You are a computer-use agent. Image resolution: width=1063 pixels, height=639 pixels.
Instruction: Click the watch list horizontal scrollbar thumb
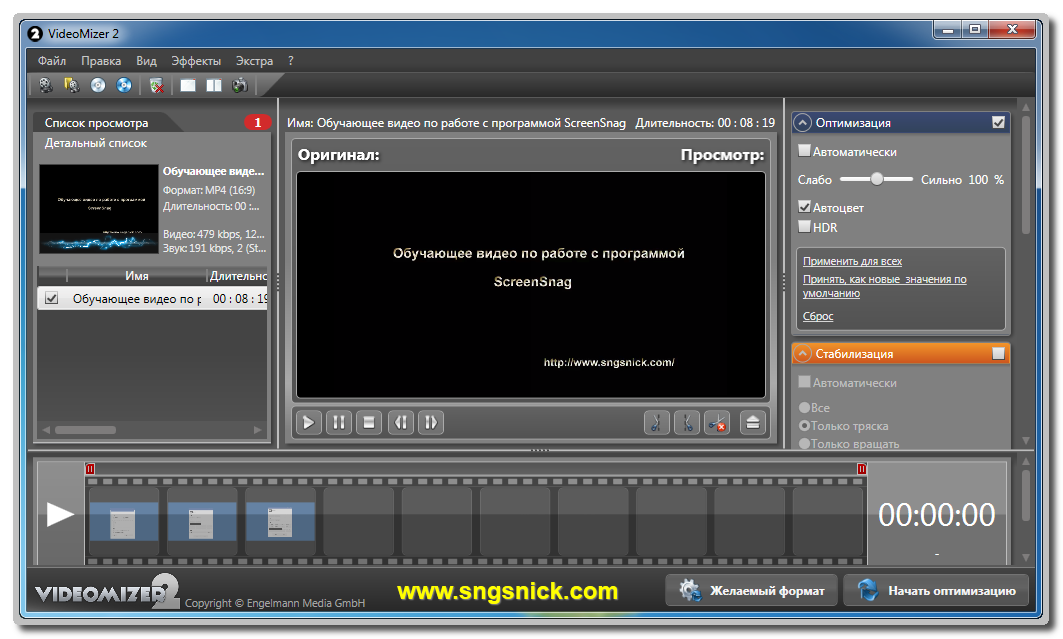[x=85, y=430]
